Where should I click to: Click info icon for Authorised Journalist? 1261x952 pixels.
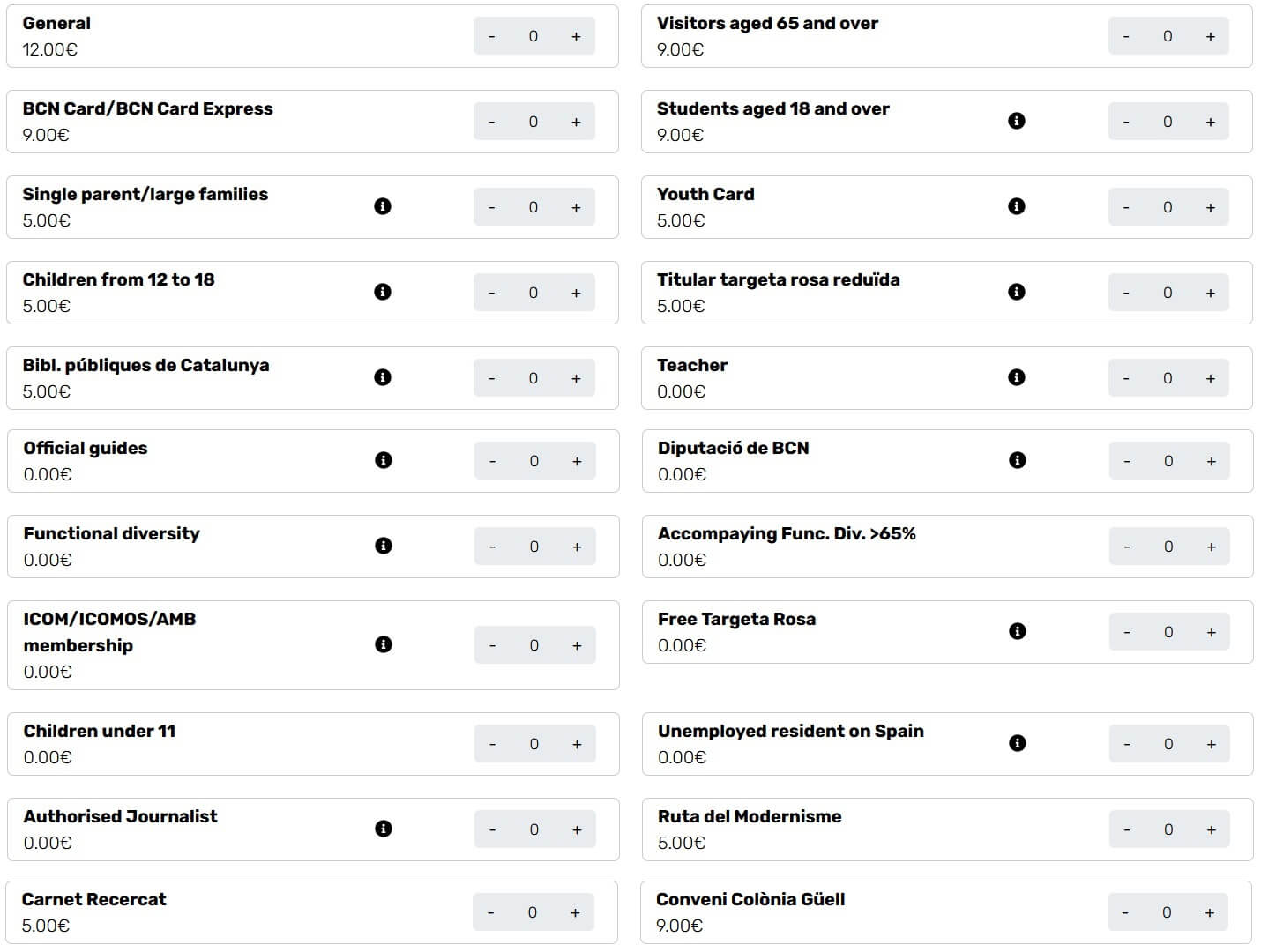(x=383, y=829)
